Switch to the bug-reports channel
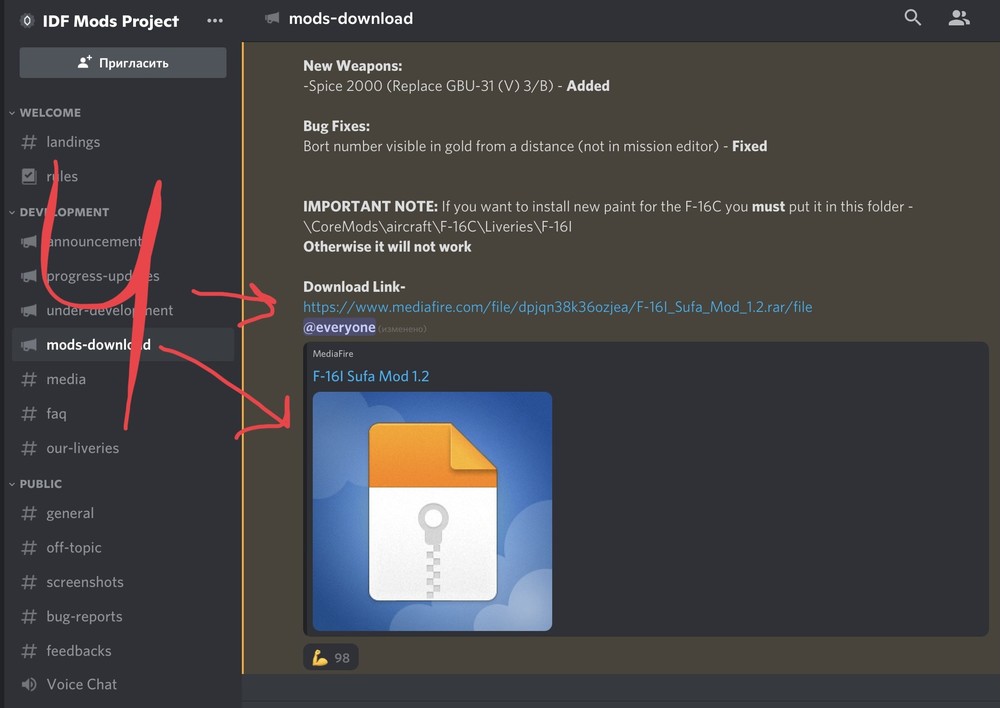The height and width of the screenshot is (708, 1000). pos(84,617)
